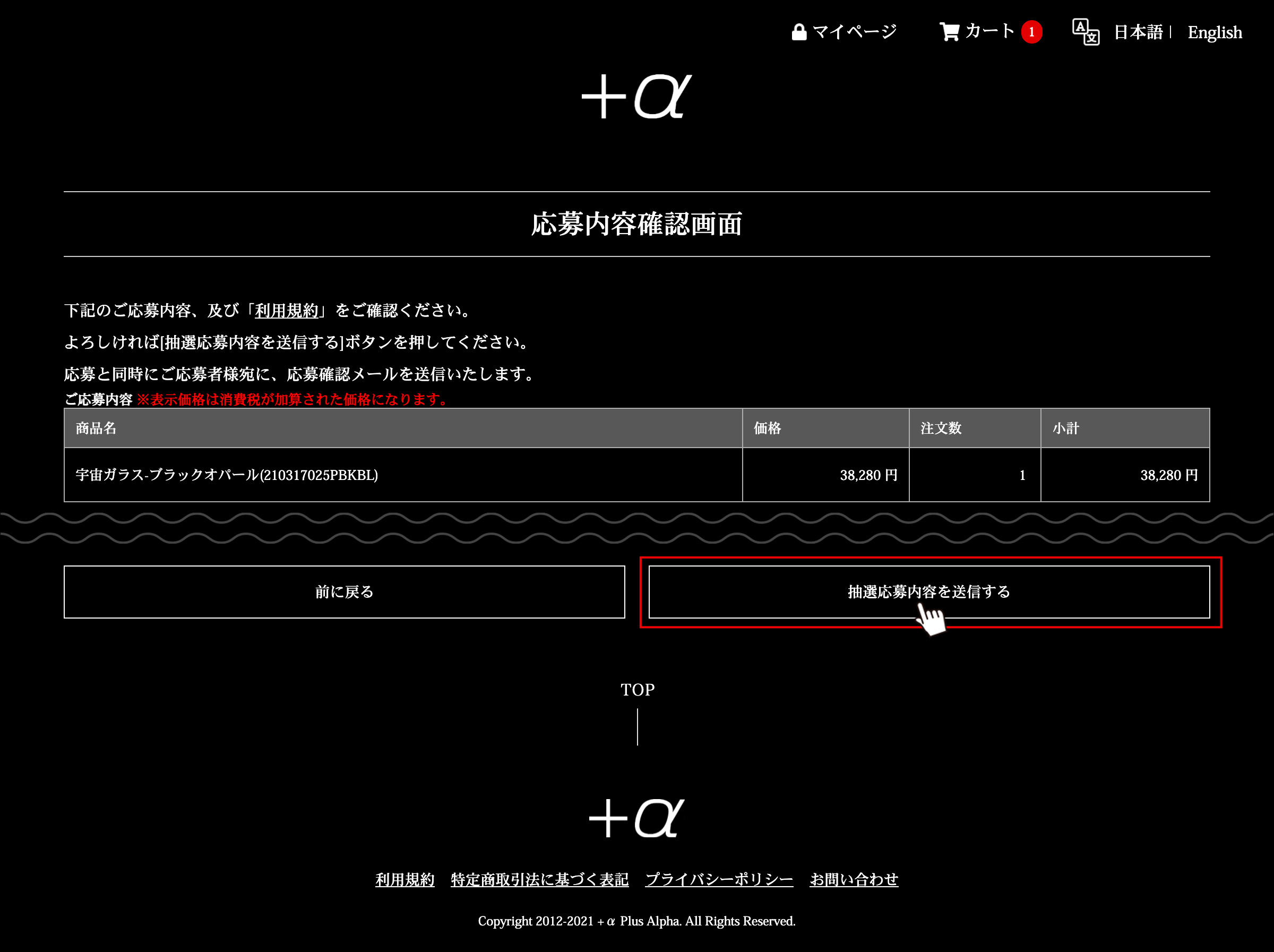The image size is (1274, 952).
Task: Toggle site language to 日本語
Action: click(1139, 32)
